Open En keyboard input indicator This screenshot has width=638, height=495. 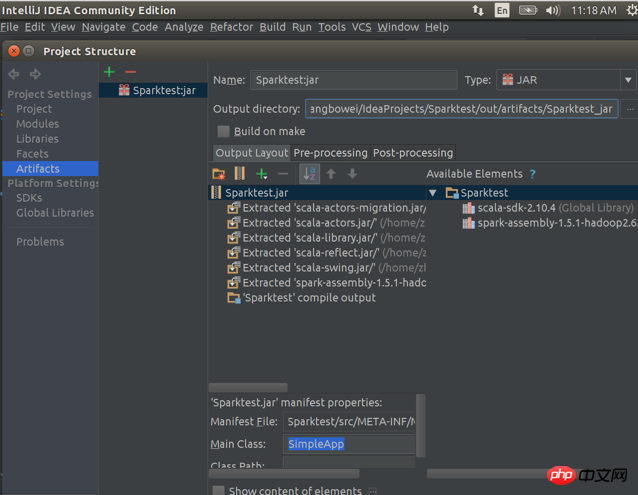click(502, 10)
